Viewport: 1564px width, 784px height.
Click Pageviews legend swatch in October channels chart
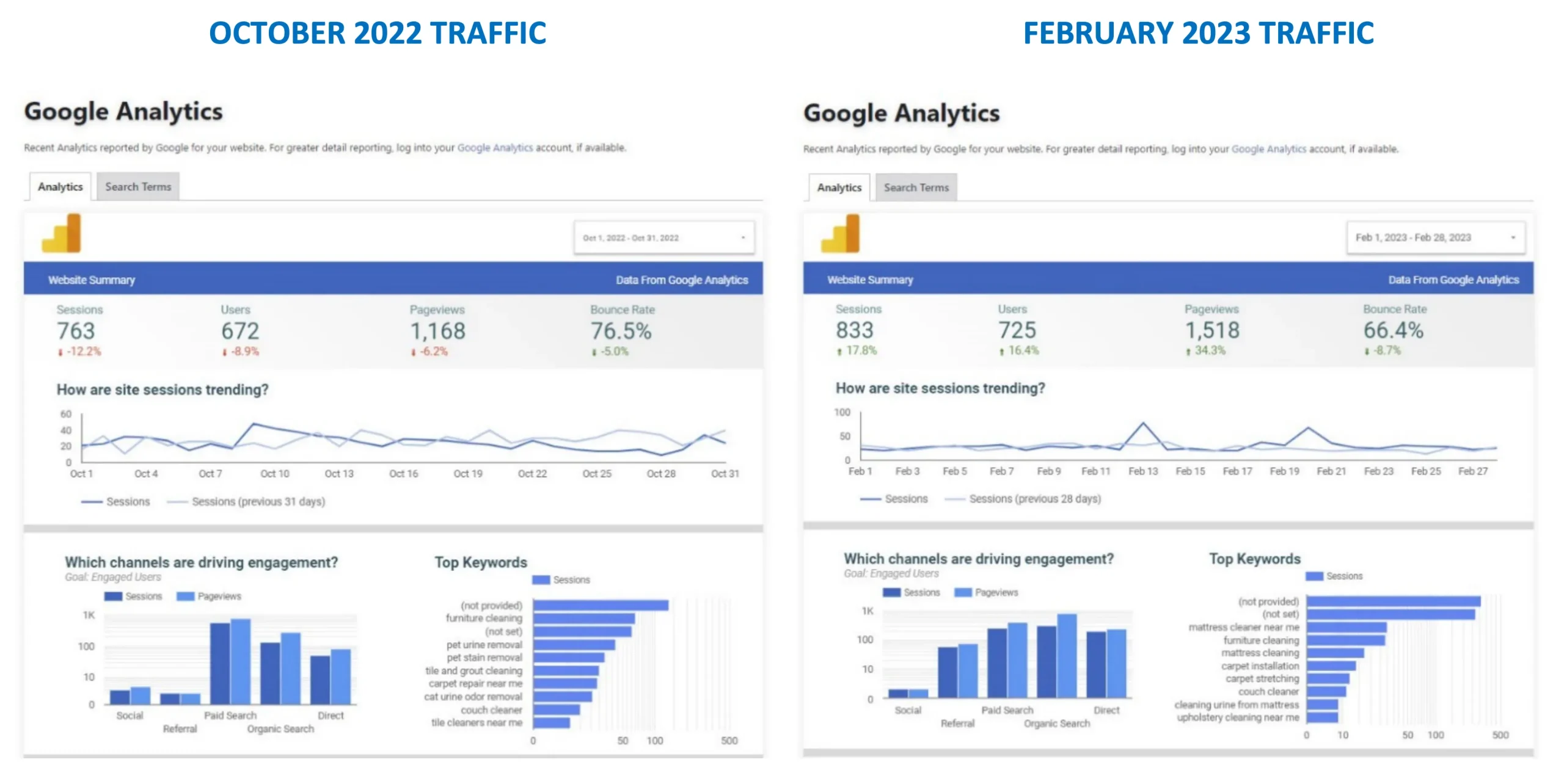[185, 597]
